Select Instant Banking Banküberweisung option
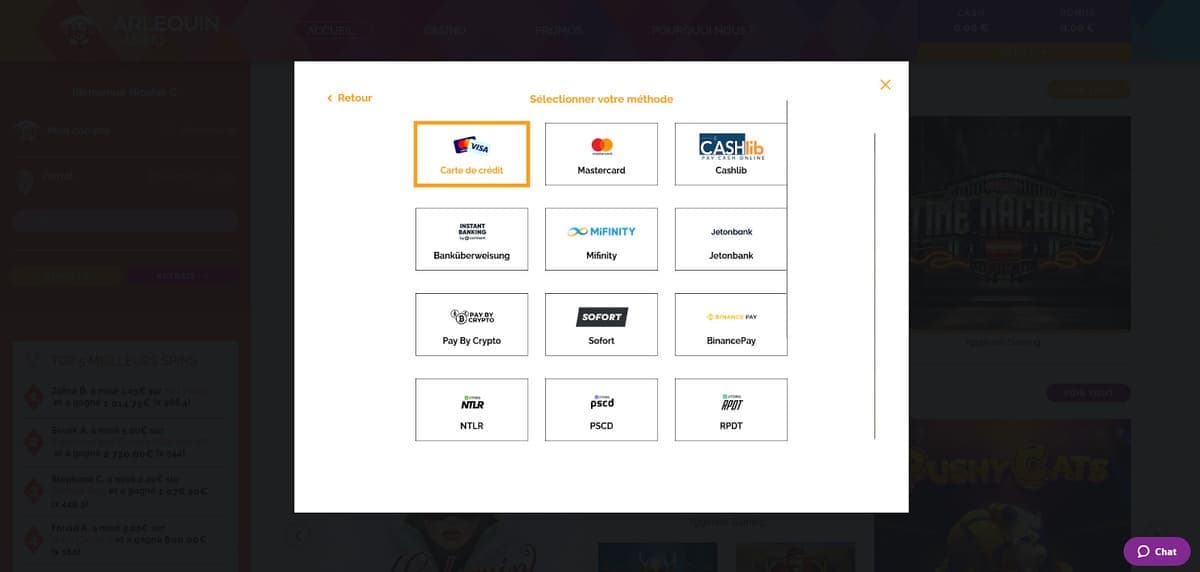This screenshot has height=572, width=1200. tap(471, 239)
